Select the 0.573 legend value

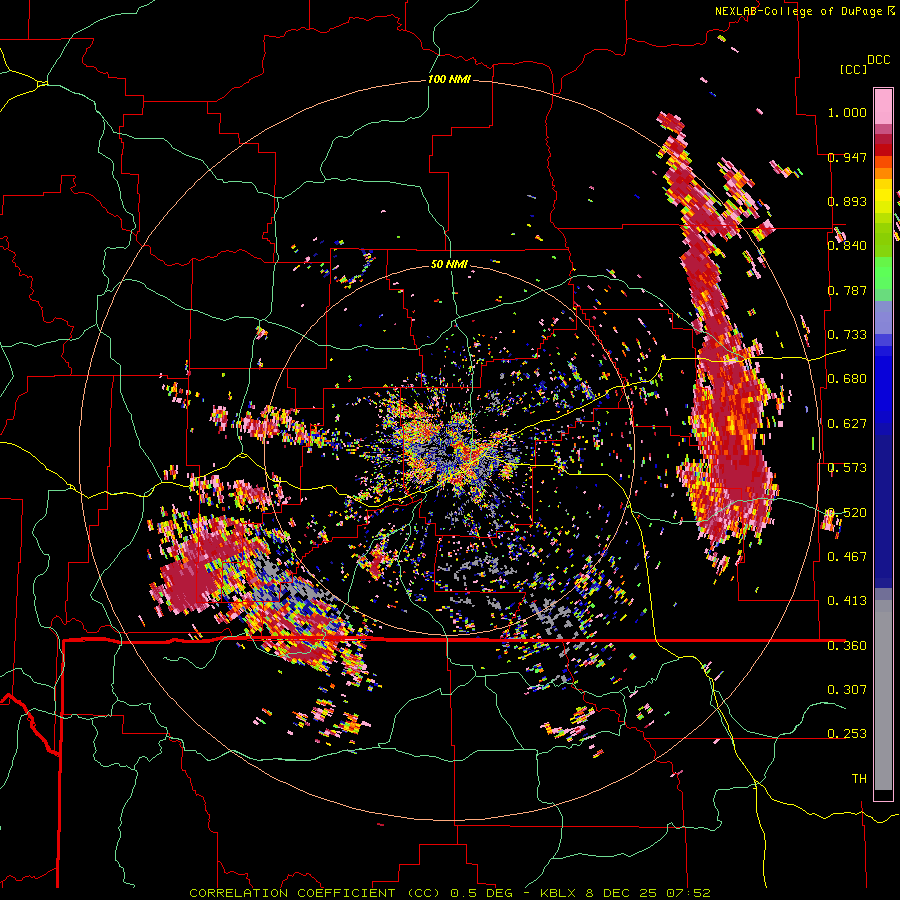tap(847, 468)
